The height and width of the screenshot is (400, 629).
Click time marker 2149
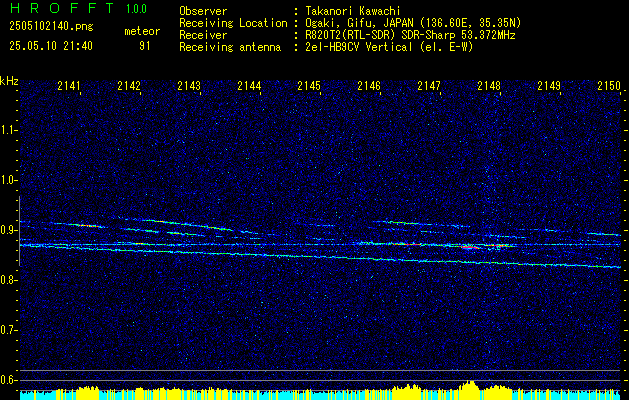click(x=549, y=85)
